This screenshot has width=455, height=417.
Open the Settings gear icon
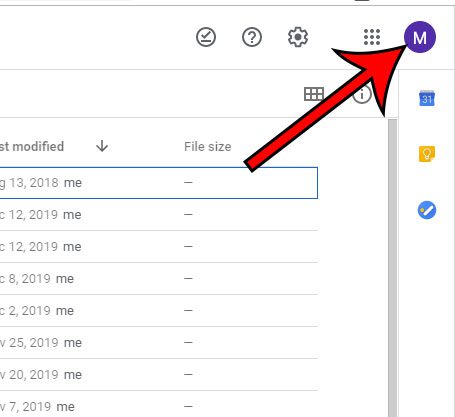coord(298,37)
